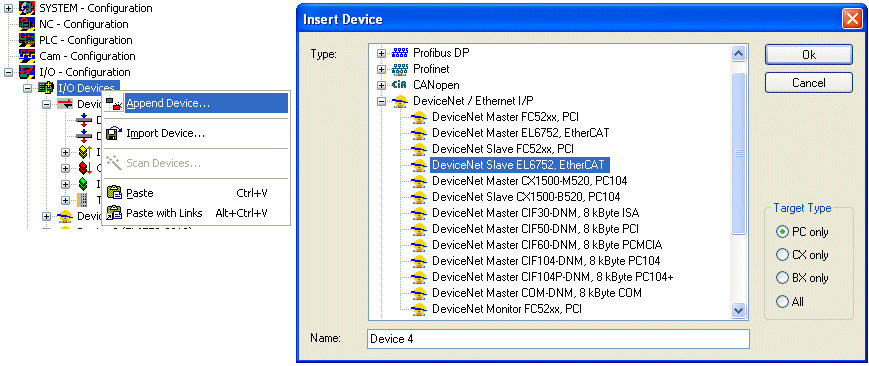Click icon beside DeviceNet Slave CX1500-B520
Viewport: 869px width, 366px height.
coord(420,197)
